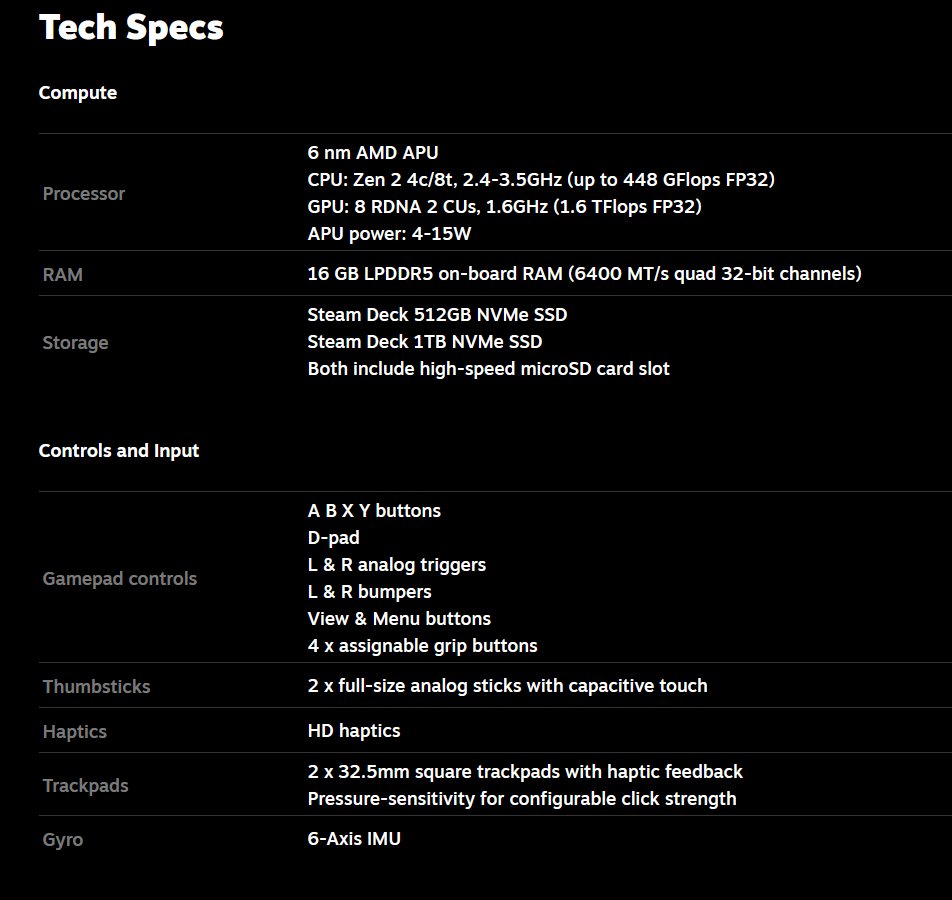Click the HD haptics value text

pos(354,731)
